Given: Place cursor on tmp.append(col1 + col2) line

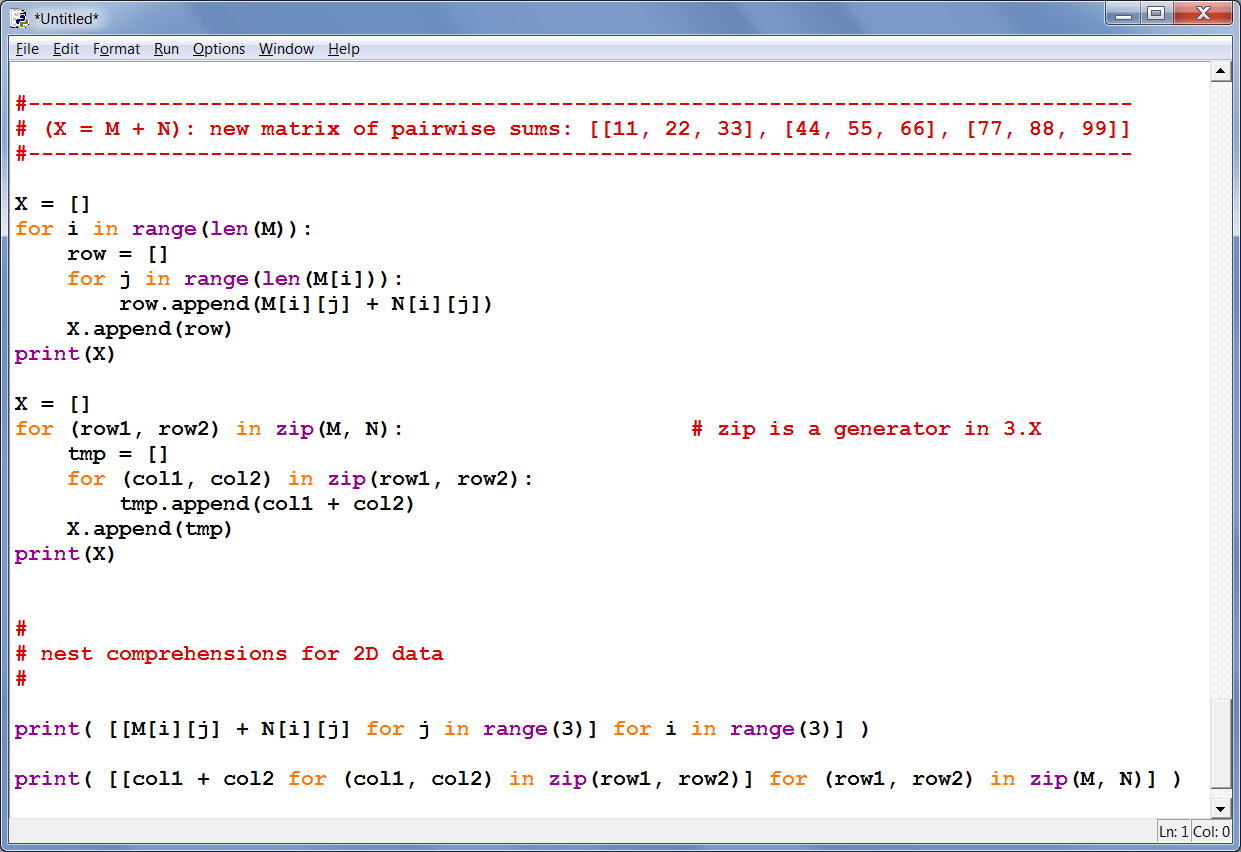Looking at the screenshot, I should [266, 504].
